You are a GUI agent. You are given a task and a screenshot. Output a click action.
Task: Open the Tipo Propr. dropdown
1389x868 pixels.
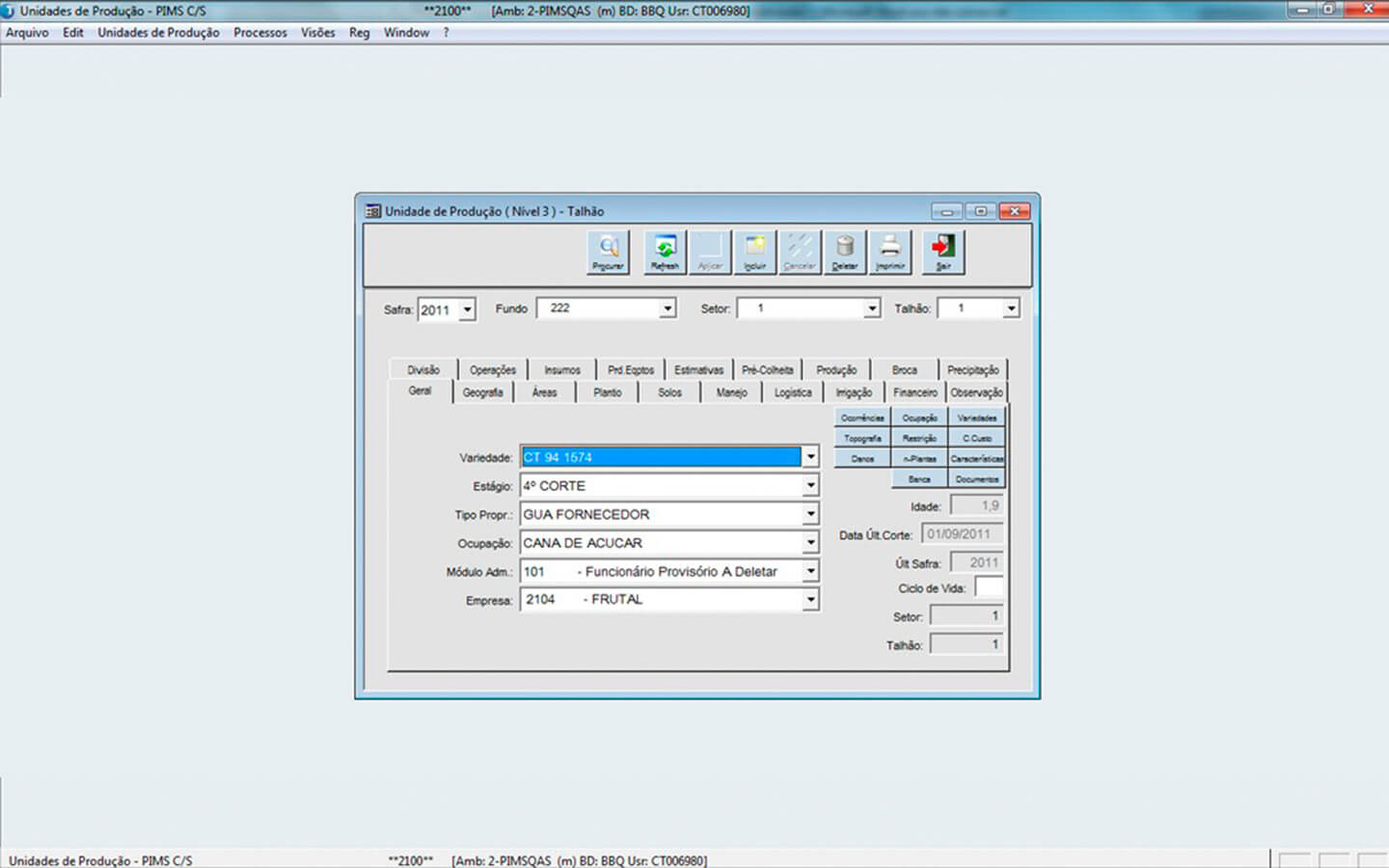(x=810, y=515)
